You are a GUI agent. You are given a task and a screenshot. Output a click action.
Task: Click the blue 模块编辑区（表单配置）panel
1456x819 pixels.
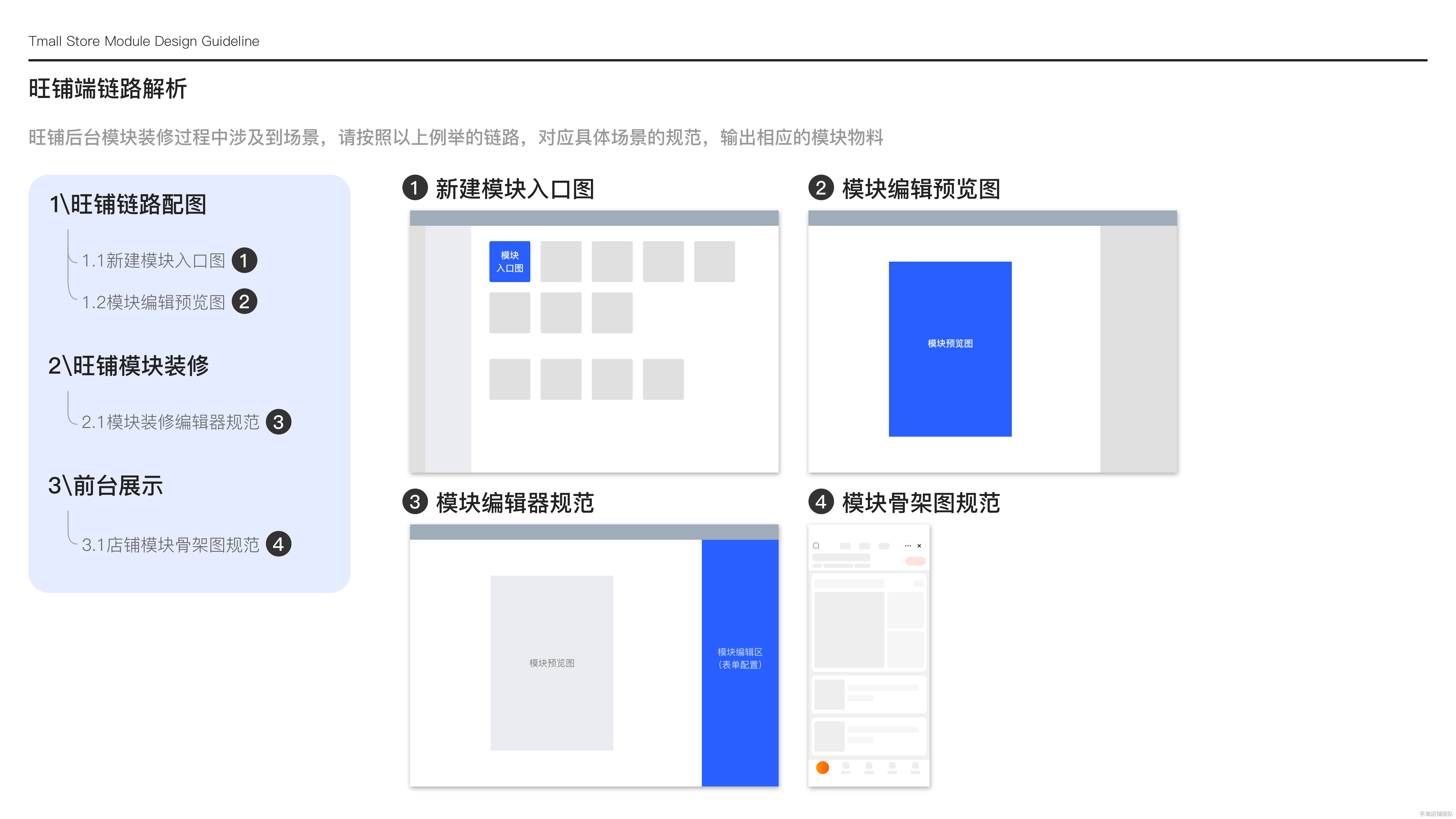(739, 662)
